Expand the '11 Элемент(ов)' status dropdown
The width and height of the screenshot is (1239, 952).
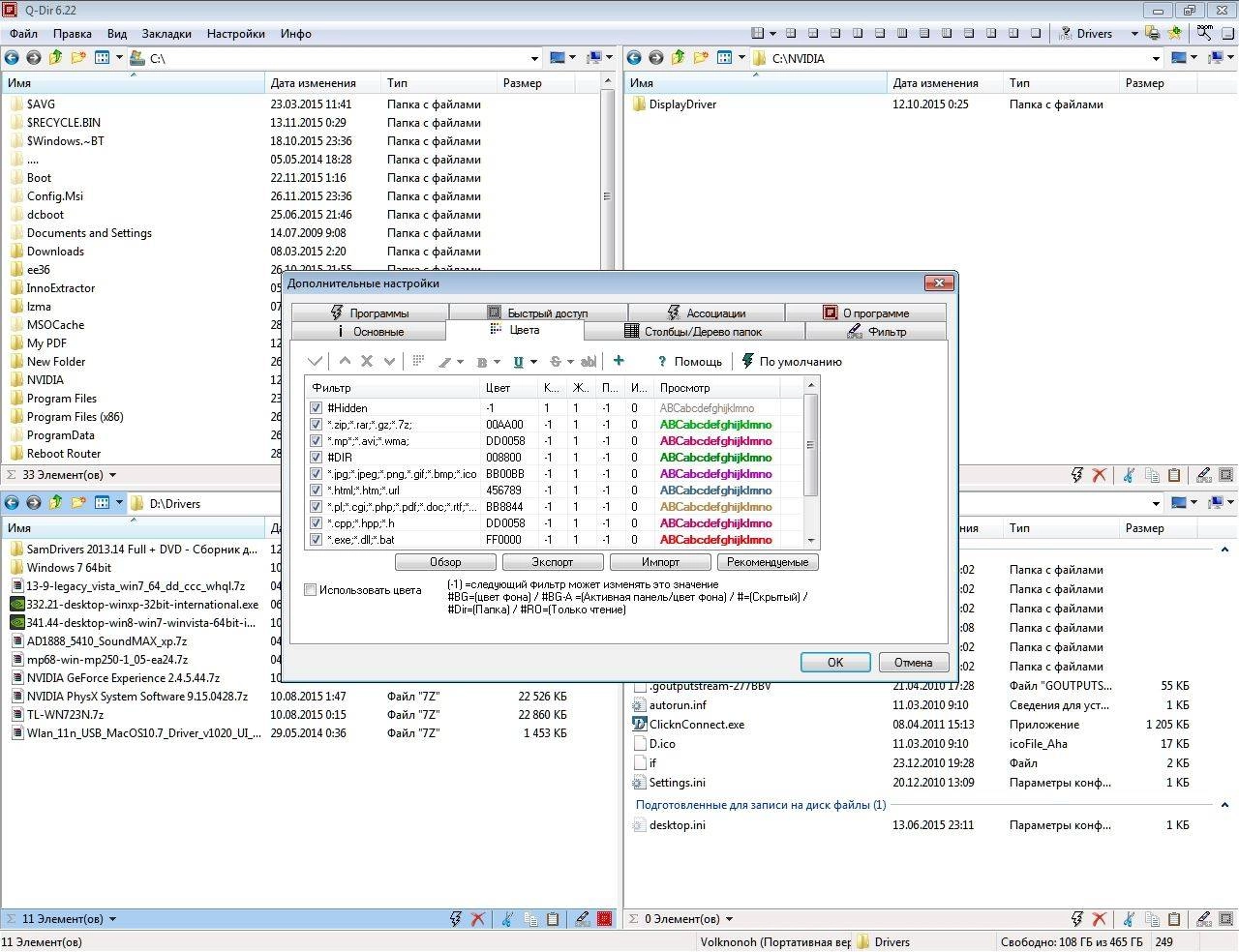(x=112, y=919)
